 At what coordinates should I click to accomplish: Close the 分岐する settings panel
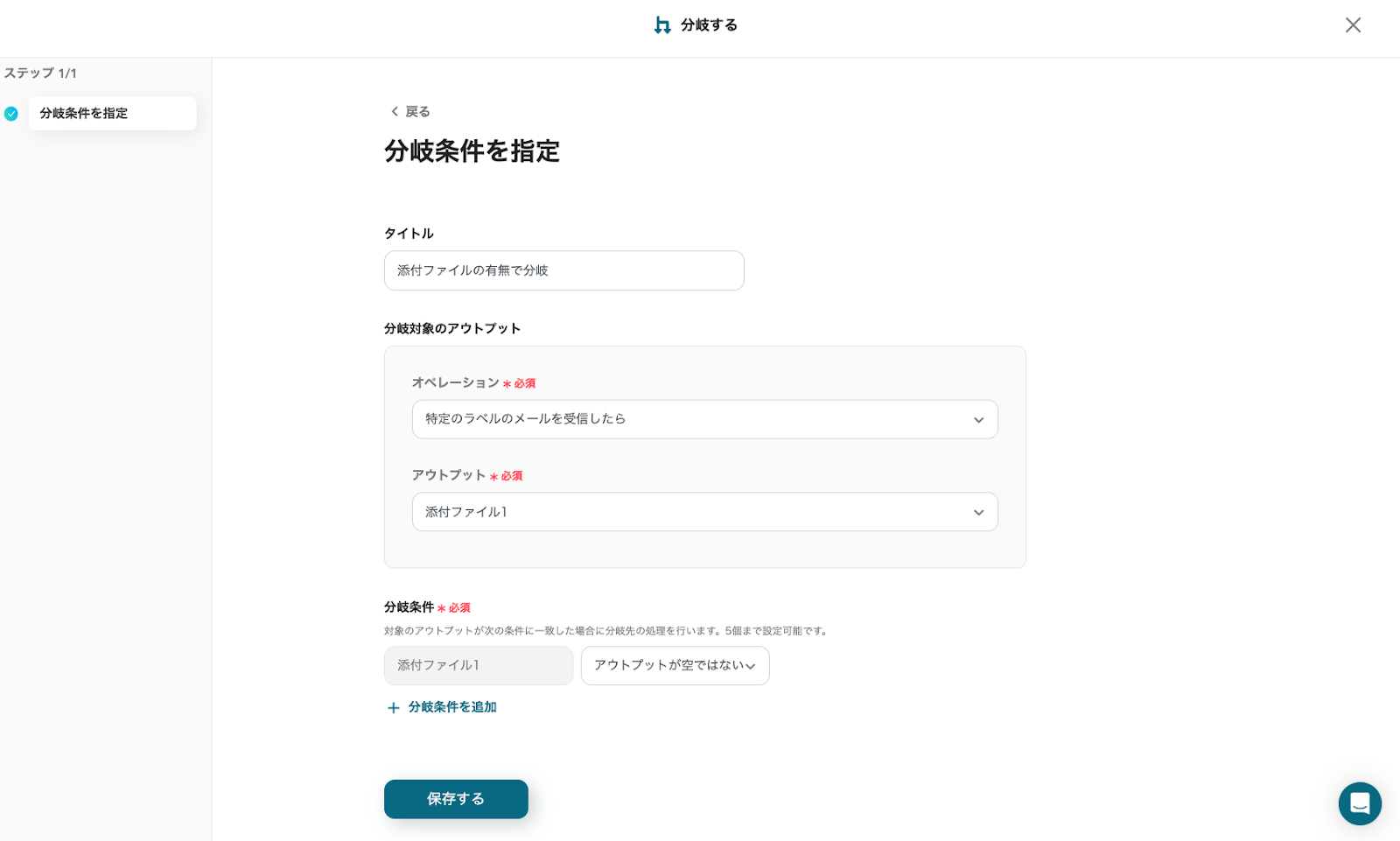click(x=1353, y=25)
